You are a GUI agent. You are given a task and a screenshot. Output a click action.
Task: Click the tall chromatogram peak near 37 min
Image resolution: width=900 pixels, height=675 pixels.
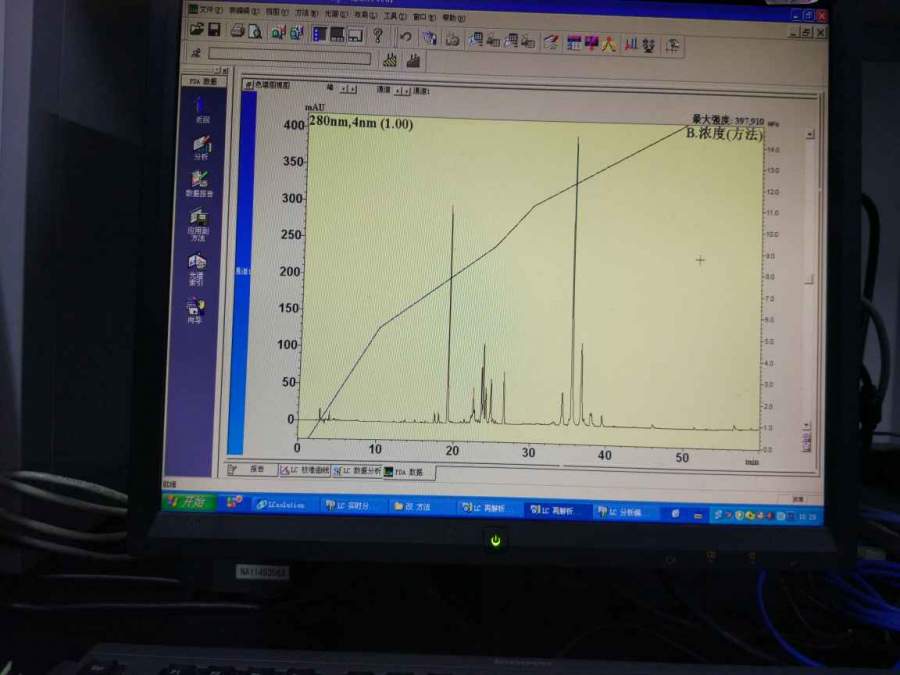[576, 280]
